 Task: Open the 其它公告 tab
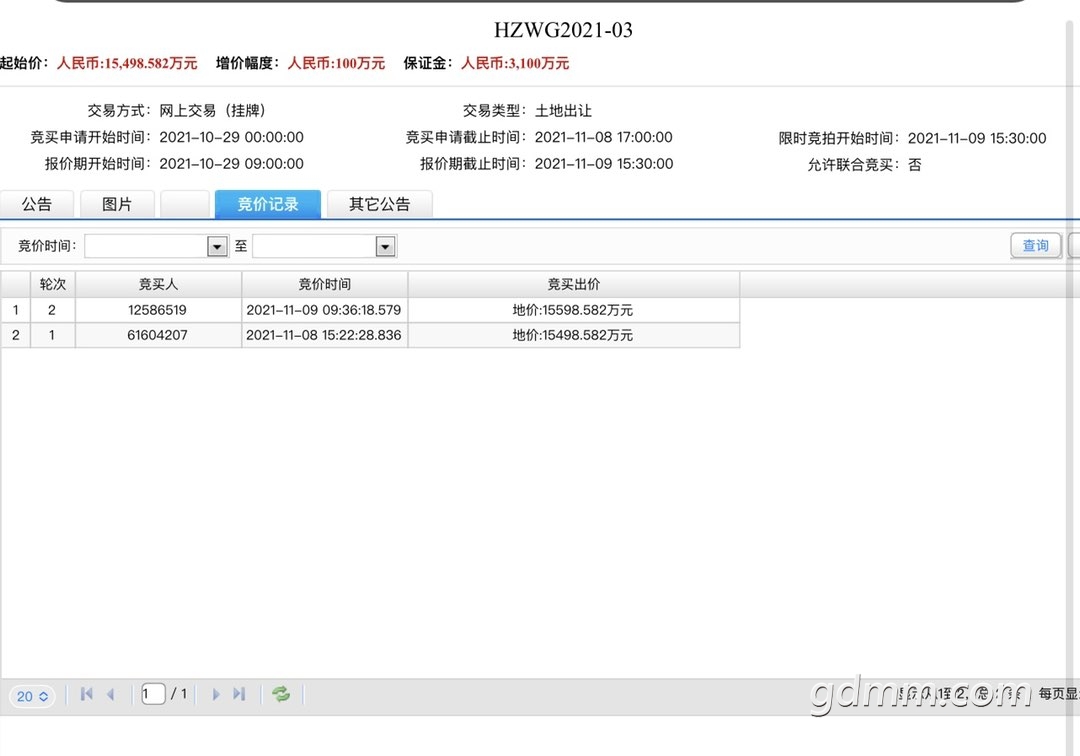tap(379, 204)
